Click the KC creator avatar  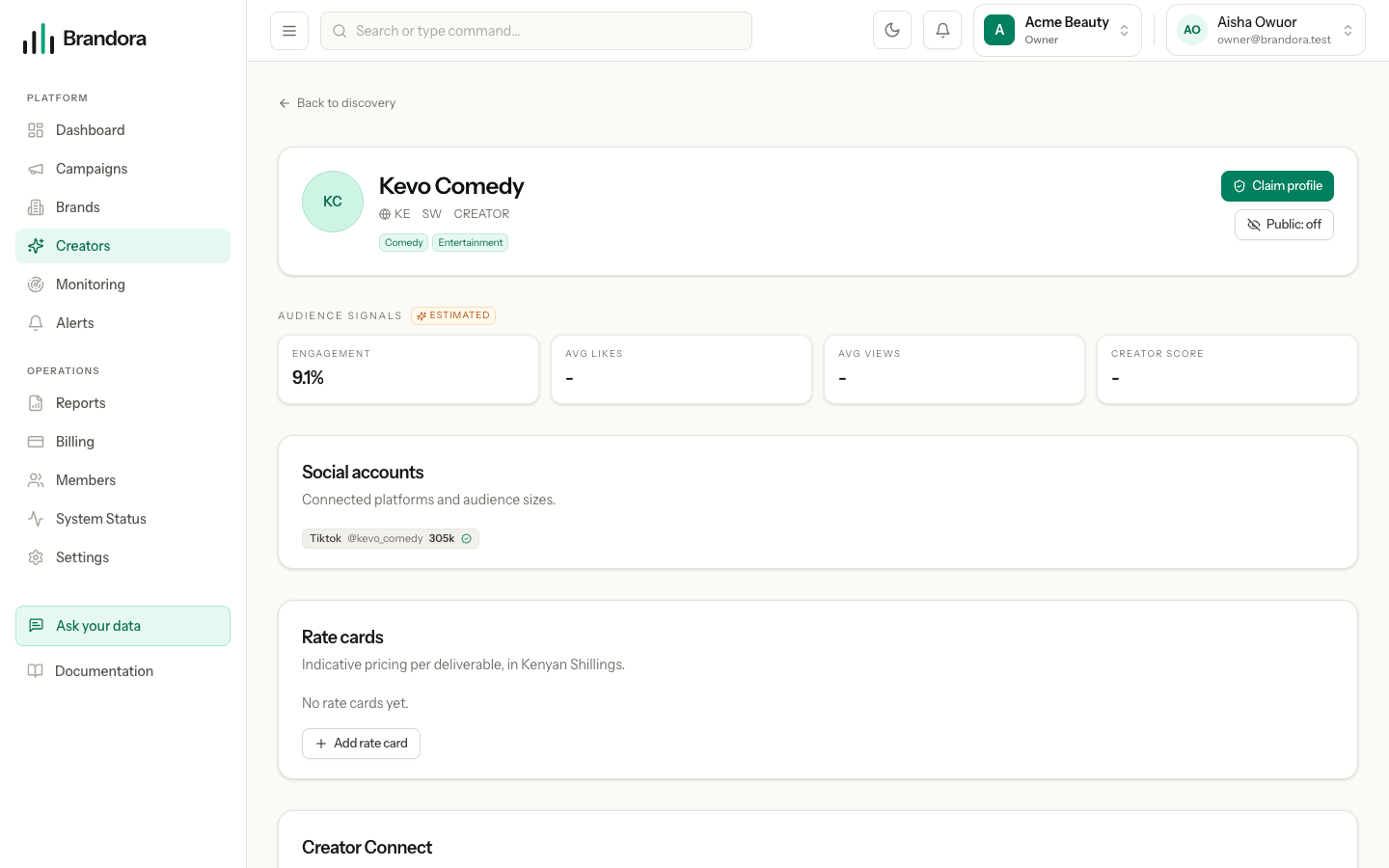click(x=333, y=202)
